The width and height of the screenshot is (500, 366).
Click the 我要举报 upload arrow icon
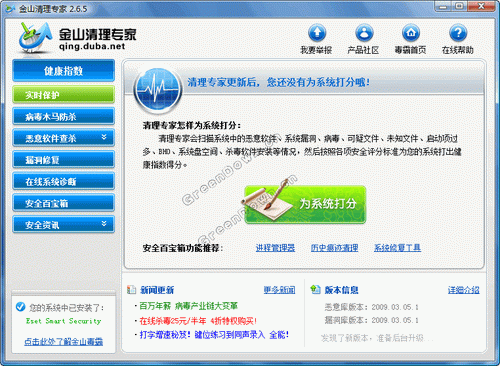point(317,33)
